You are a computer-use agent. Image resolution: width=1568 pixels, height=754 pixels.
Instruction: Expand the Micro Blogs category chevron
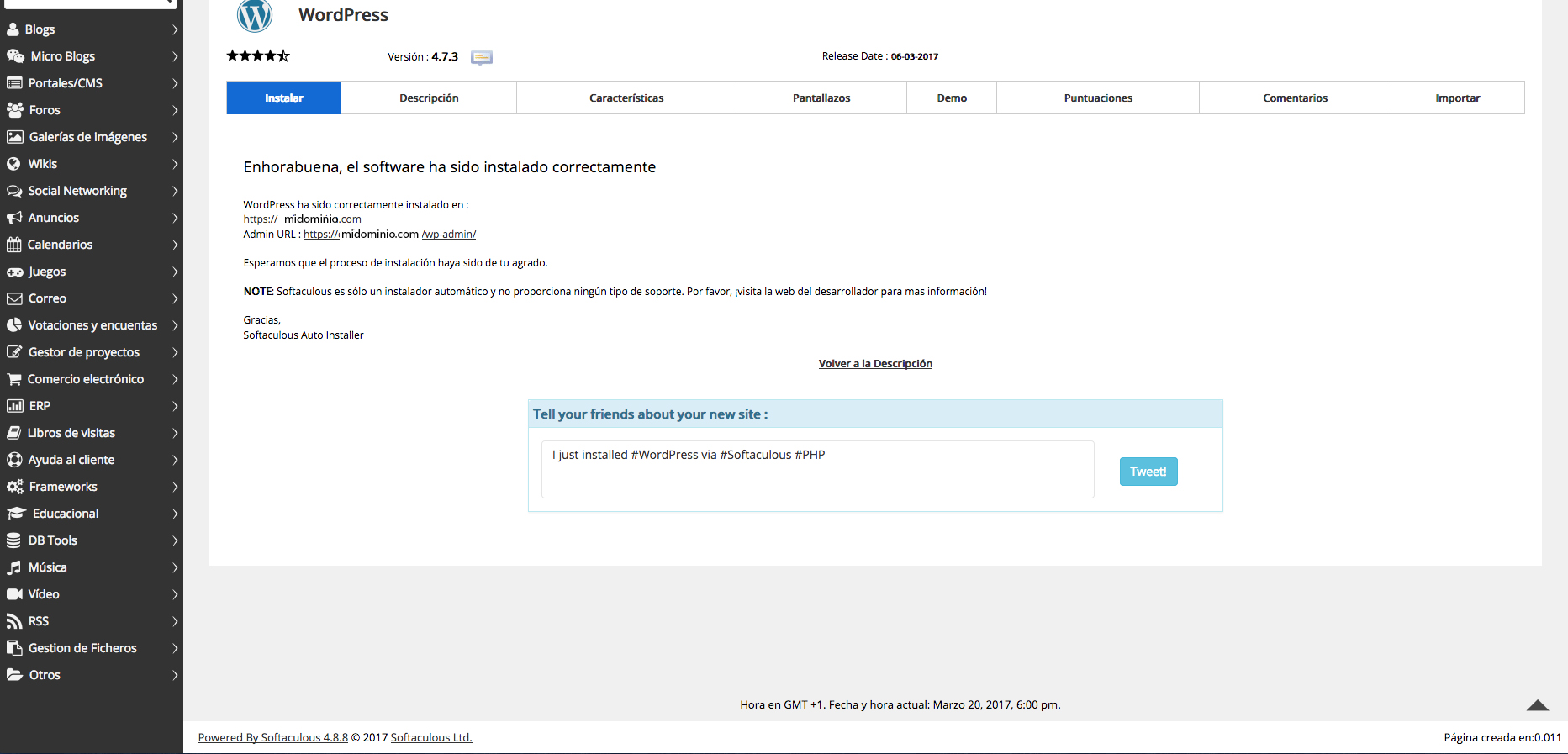(175, 56)
